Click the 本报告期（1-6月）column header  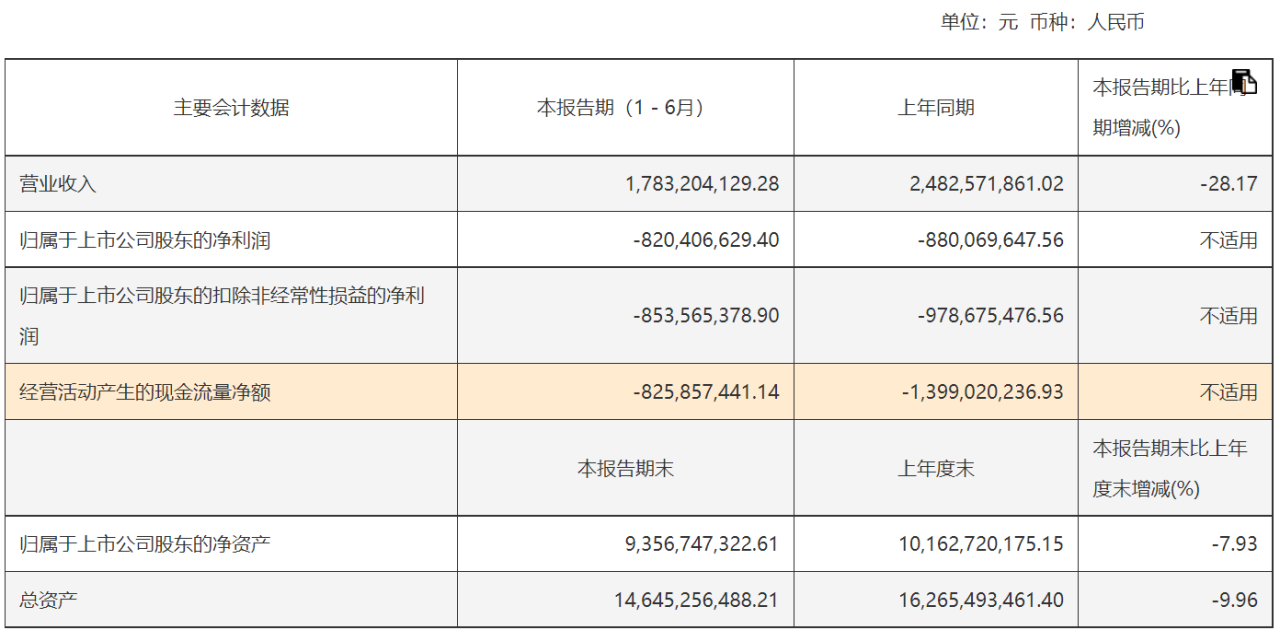tap(625, 108)
